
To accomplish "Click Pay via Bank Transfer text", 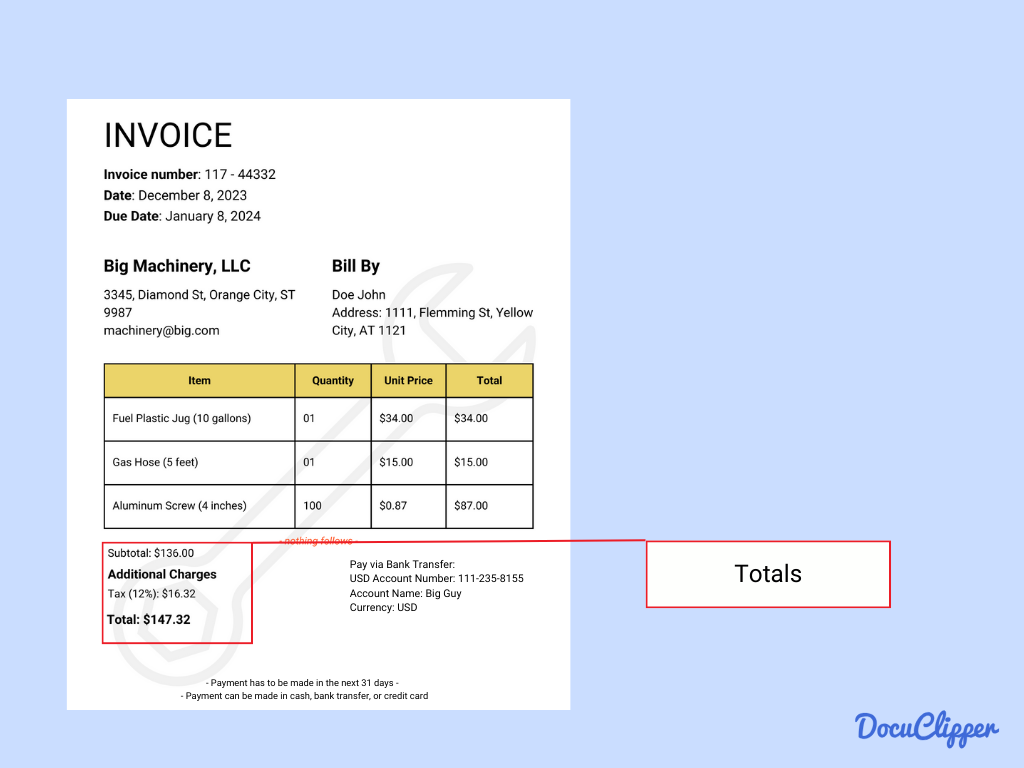I will (402, 564).
